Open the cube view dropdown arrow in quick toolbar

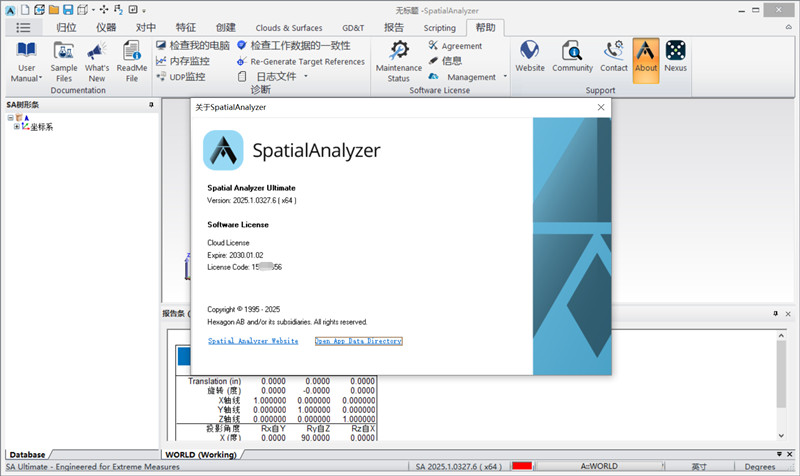point(93,10)
